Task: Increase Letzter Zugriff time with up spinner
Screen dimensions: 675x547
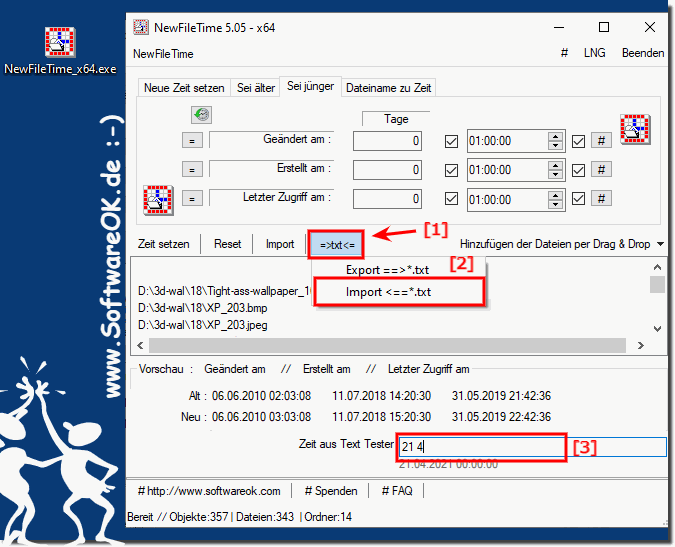Action: (x=555, y=195)
